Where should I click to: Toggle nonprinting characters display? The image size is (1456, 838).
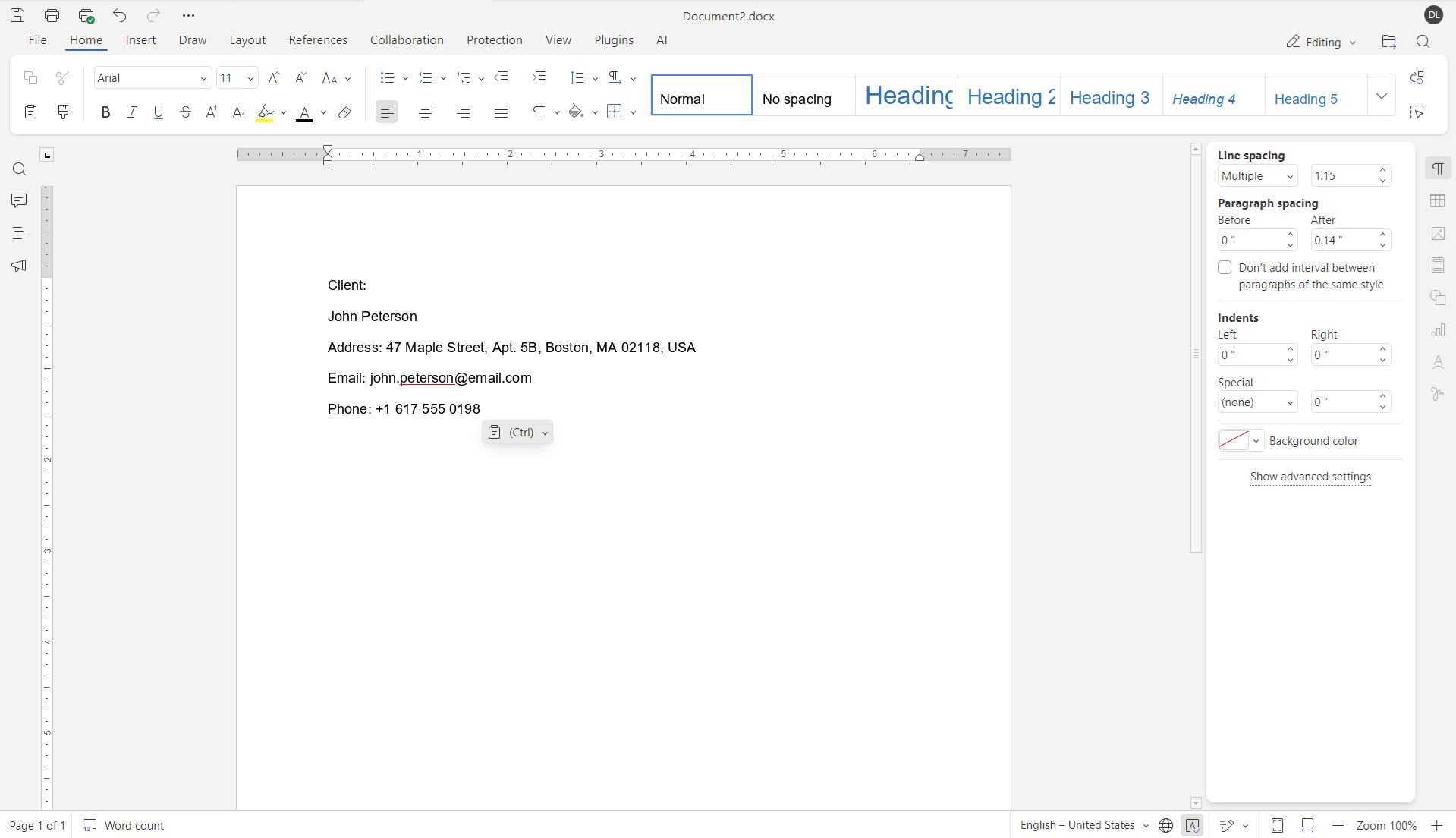point(538,112)
